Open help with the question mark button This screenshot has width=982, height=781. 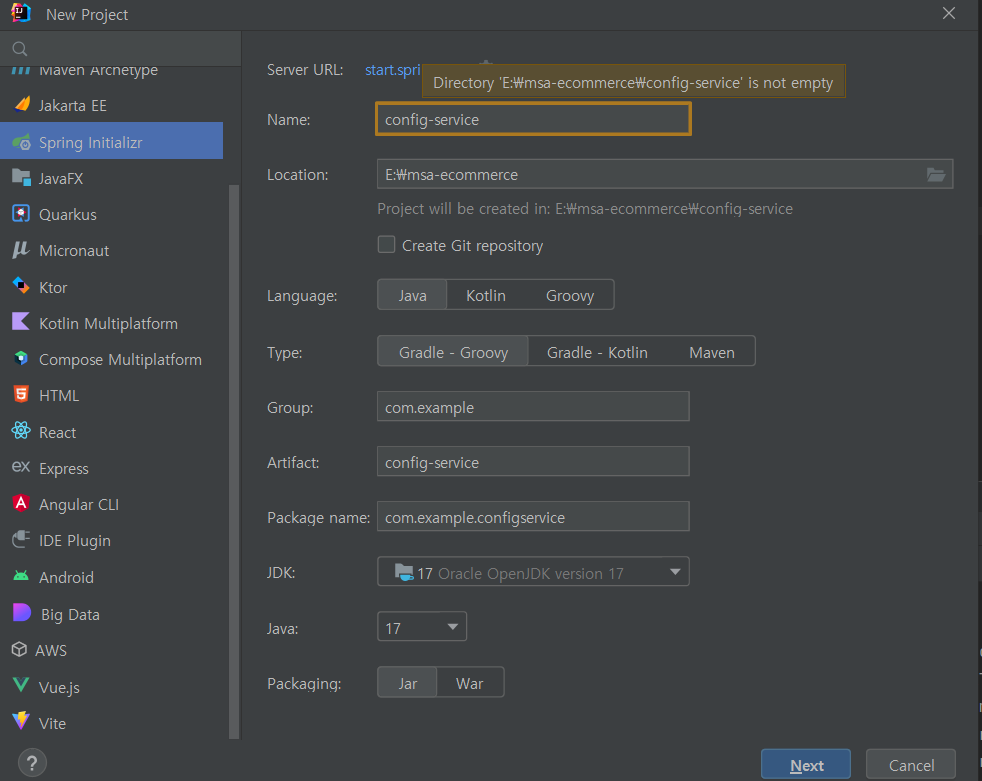(33, 763)
